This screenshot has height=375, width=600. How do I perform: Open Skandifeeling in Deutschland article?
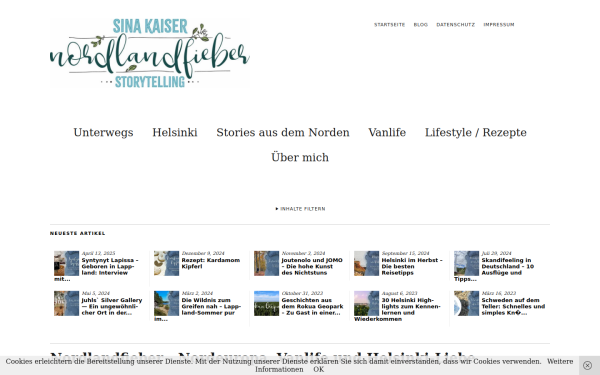tap(507, 266)
